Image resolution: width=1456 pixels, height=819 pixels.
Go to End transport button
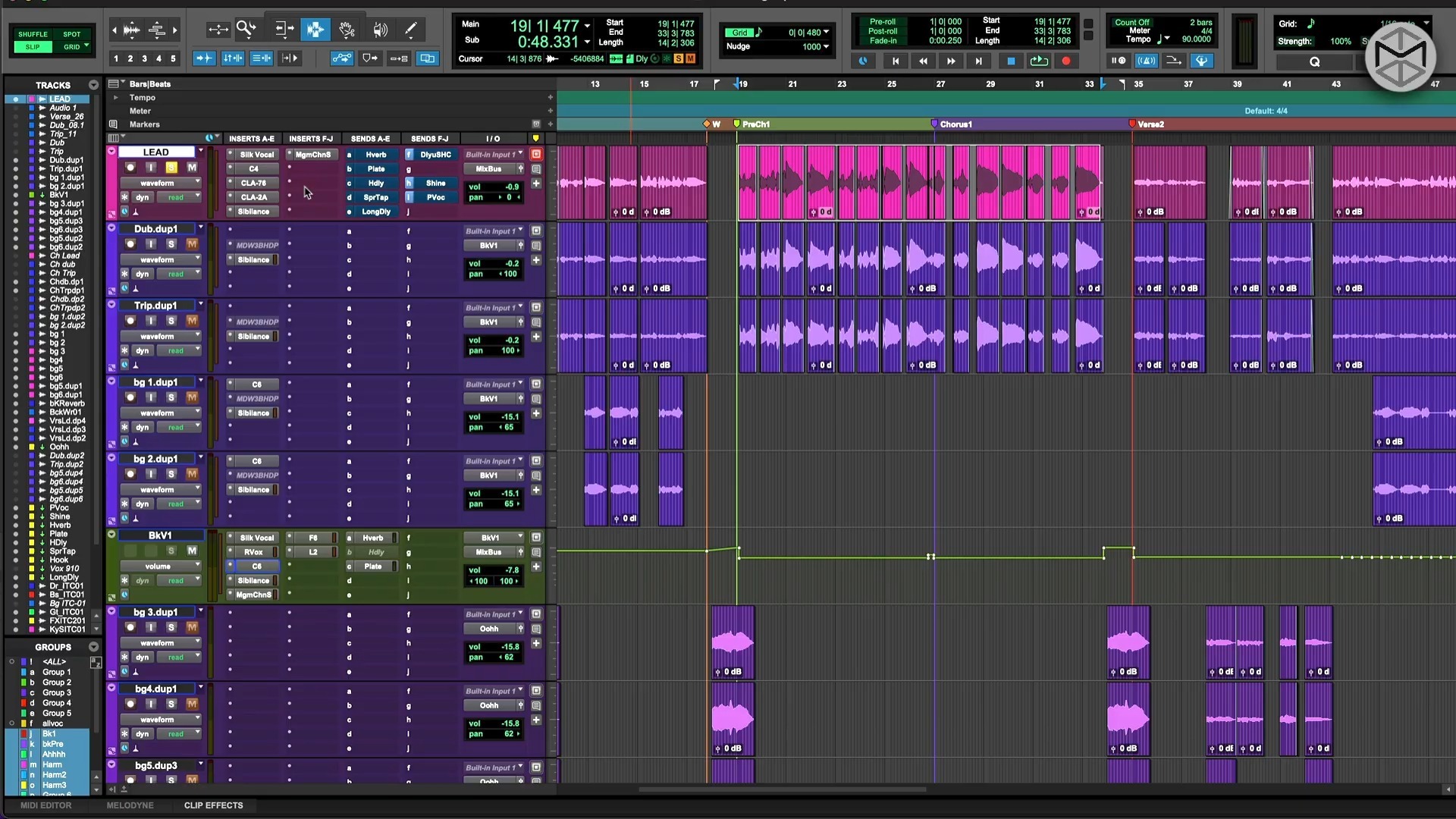[x=978, y=61]
